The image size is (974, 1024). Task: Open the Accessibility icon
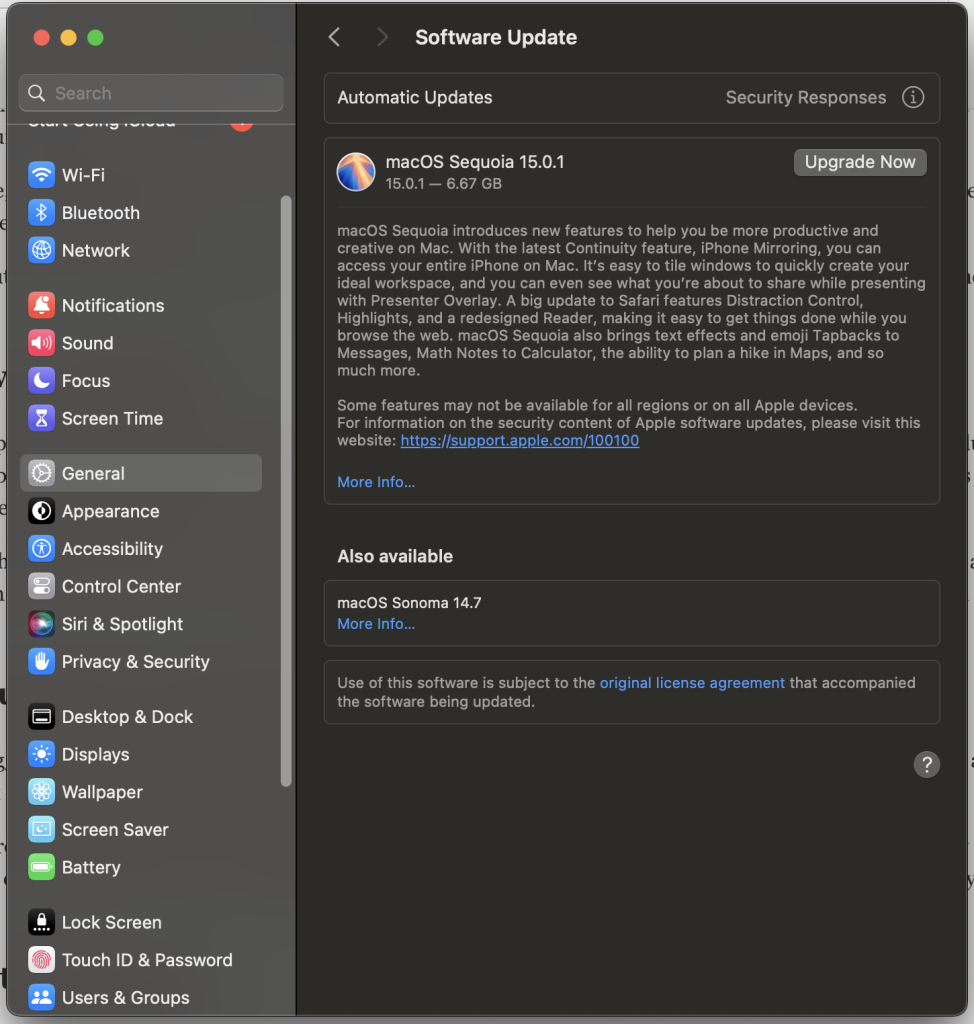tap(41, 549)
